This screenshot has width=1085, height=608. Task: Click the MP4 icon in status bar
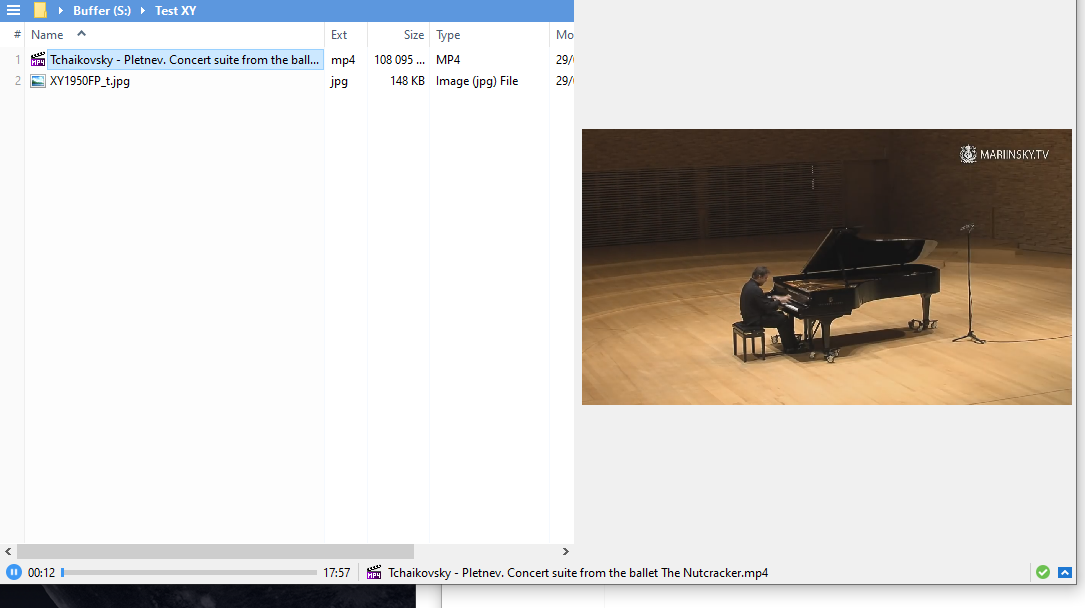[x=375, y=573]
